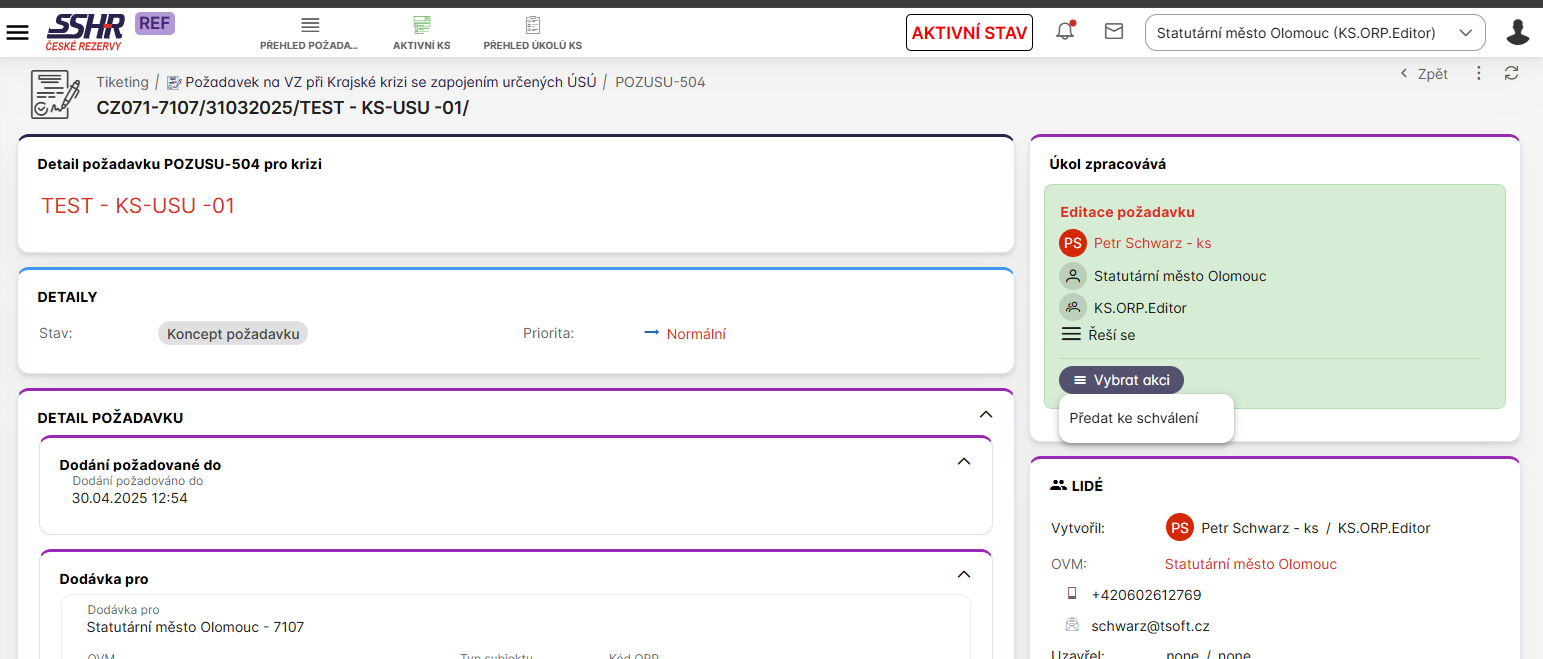Go to Aktivní KS view
Viewport: 1543px width, 659px height.
pyautogui.click(x=421, y=33)
